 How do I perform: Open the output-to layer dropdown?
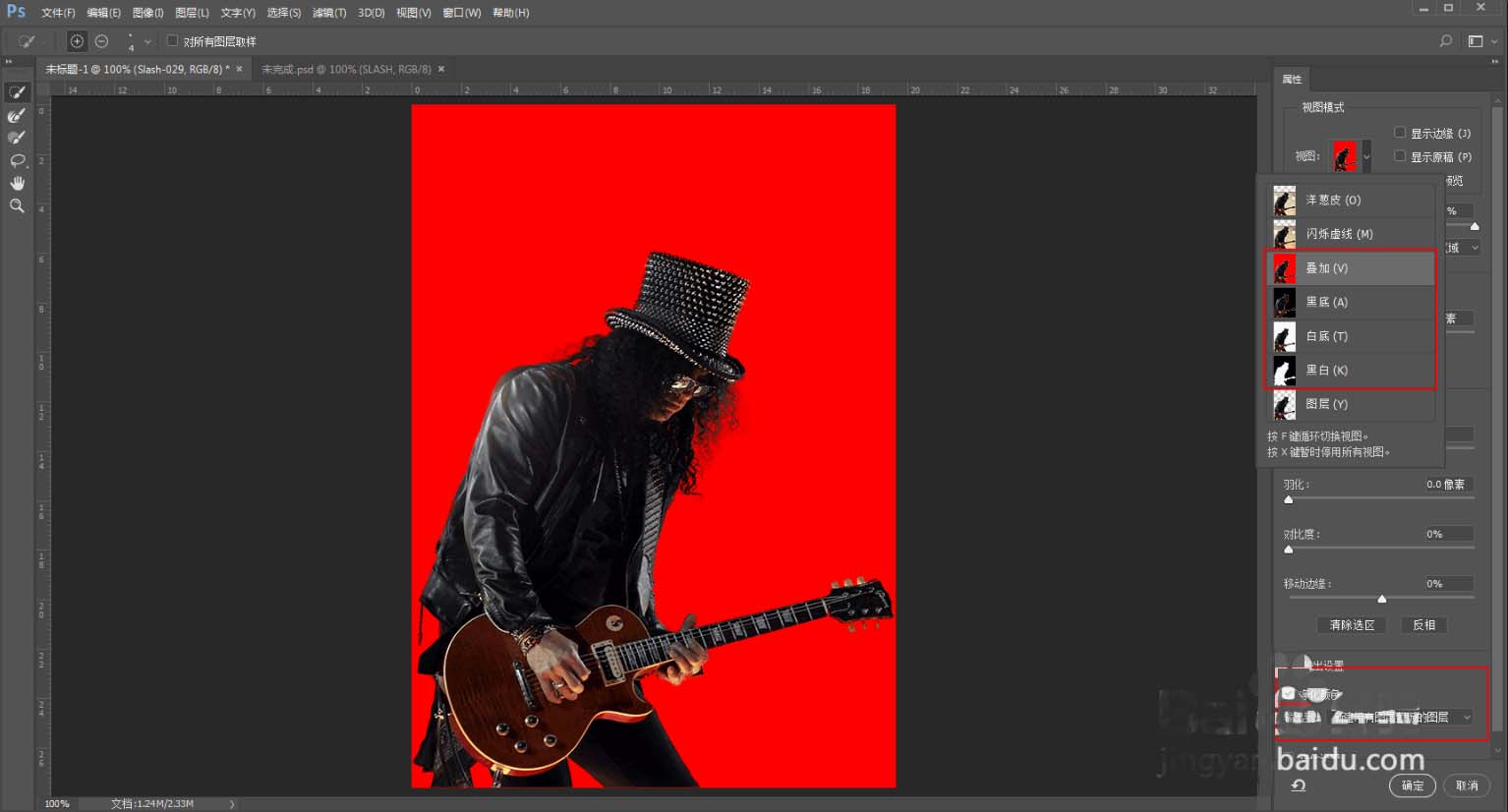(1401, 718)
